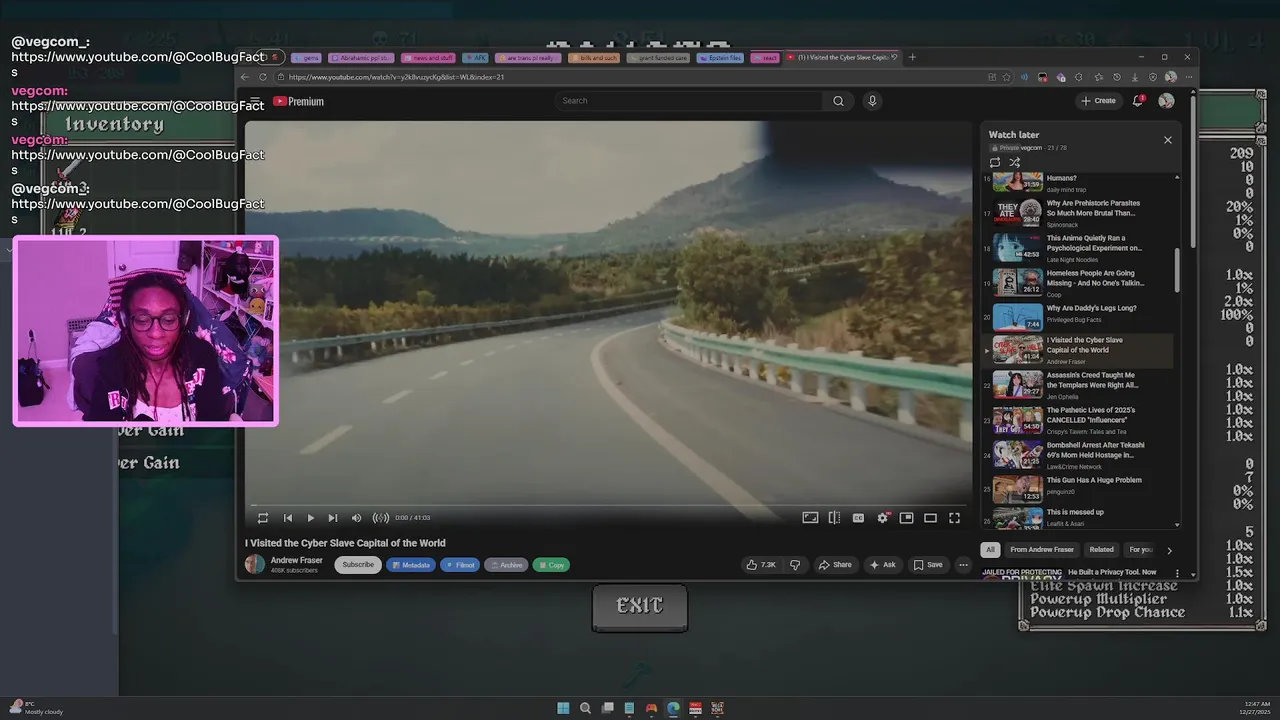Open player settings gear
This screenshot has height=720, width=1280.
[x=883, y=518]
